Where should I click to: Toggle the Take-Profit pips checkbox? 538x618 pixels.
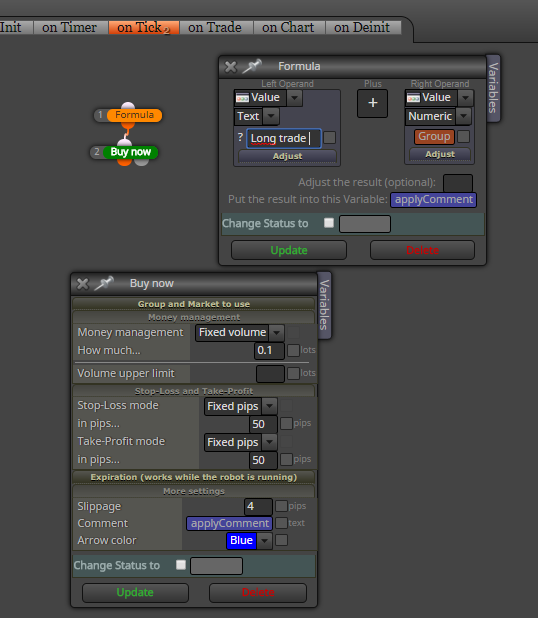coord(286,459)
